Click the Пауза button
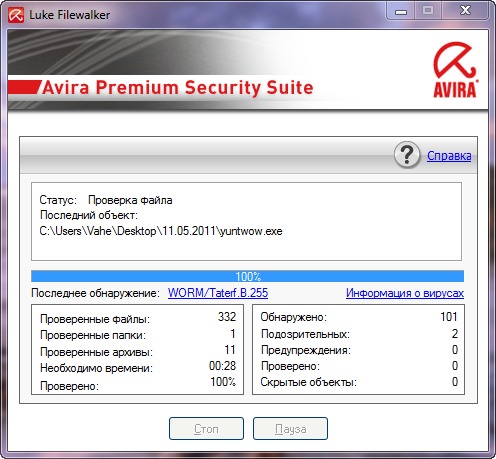This screenshot has width=496, height=459. tap(290, 429)
